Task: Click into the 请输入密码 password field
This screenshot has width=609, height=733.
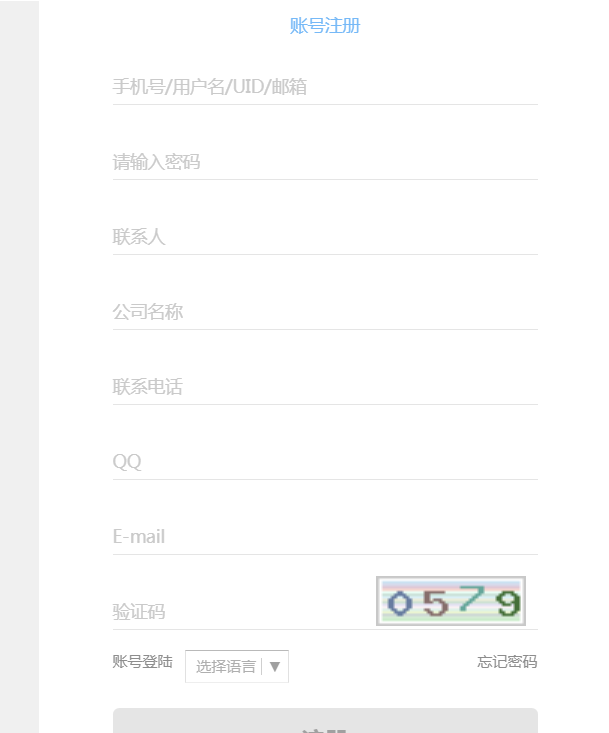Action: (325, 162)
